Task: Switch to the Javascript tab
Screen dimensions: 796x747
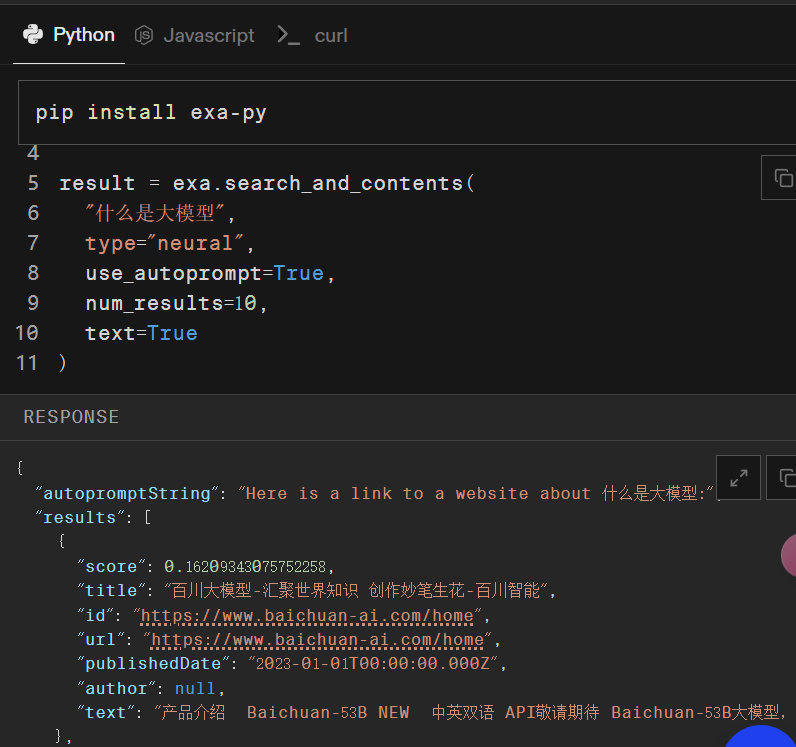Action: (x=195, y=36)
